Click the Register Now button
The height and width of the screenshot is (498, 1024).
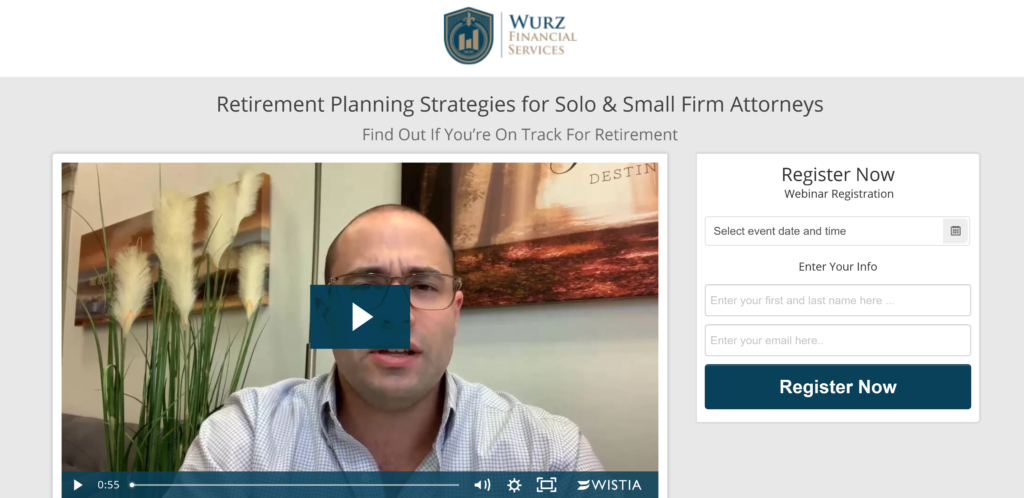coord(837,386)
